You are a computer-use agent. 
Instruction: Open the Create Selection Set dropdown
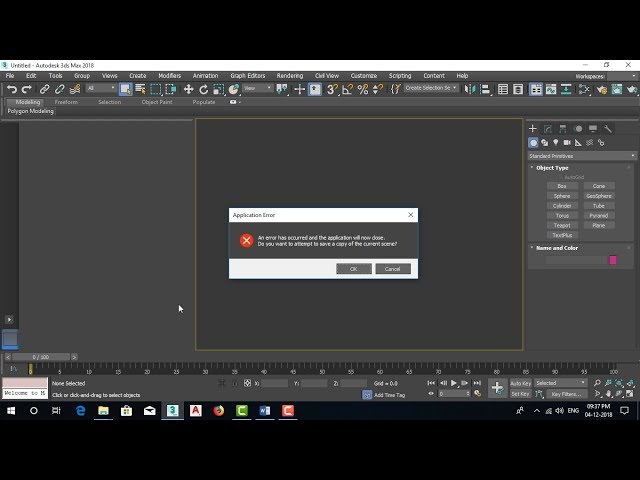click(431, 88)
